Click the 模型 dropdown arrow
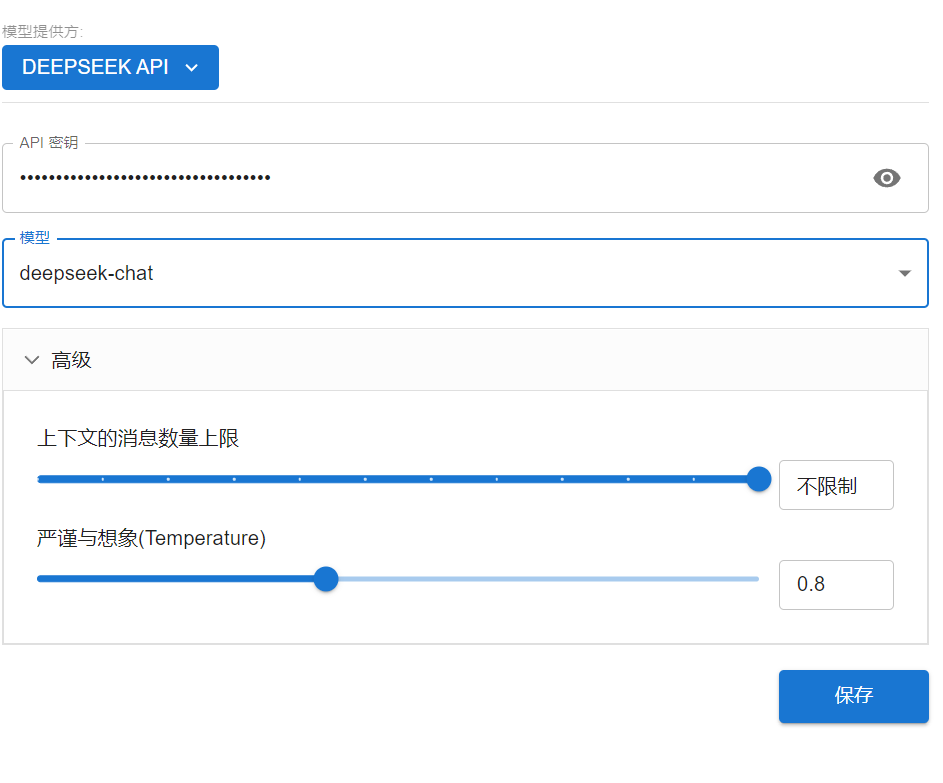Screen dimensions: 943x783 tap(905, 273)
